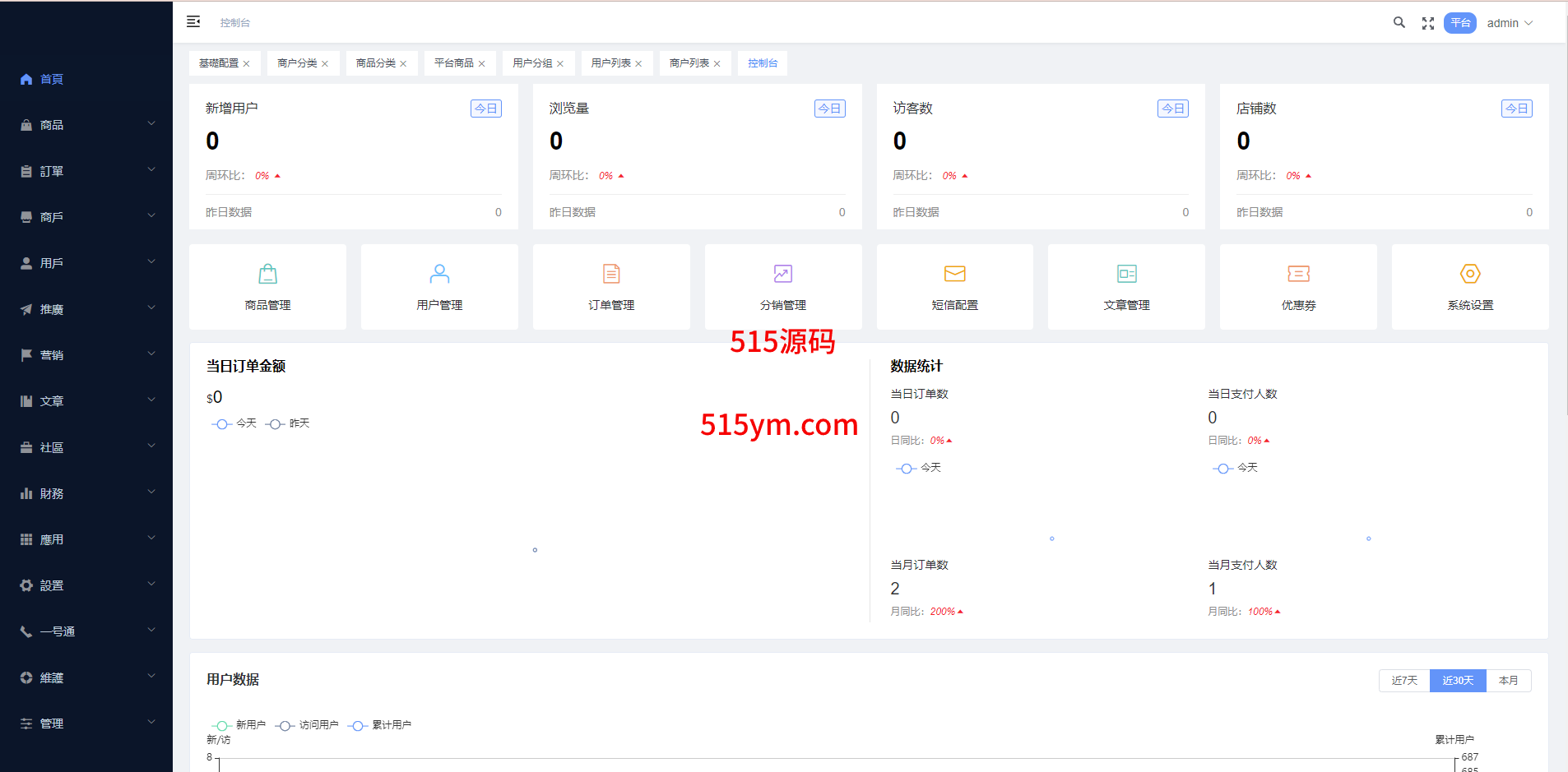Go to 首頁 in the sidebar
The width and height of the screenshot is (1568, 772).
click(x=52, y=79)
